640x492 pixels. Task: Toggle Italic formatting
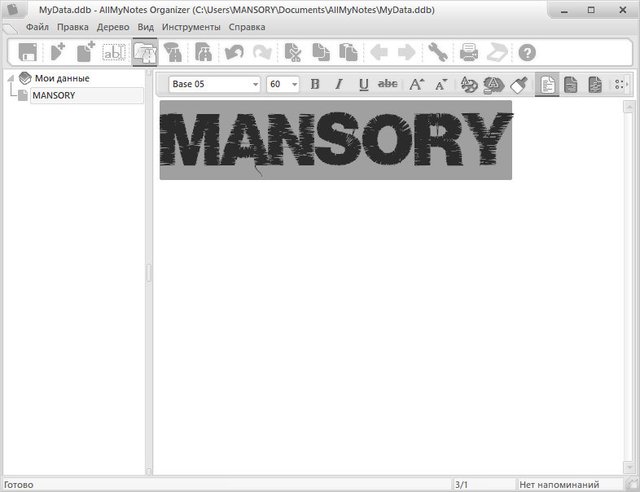[339, 85]
